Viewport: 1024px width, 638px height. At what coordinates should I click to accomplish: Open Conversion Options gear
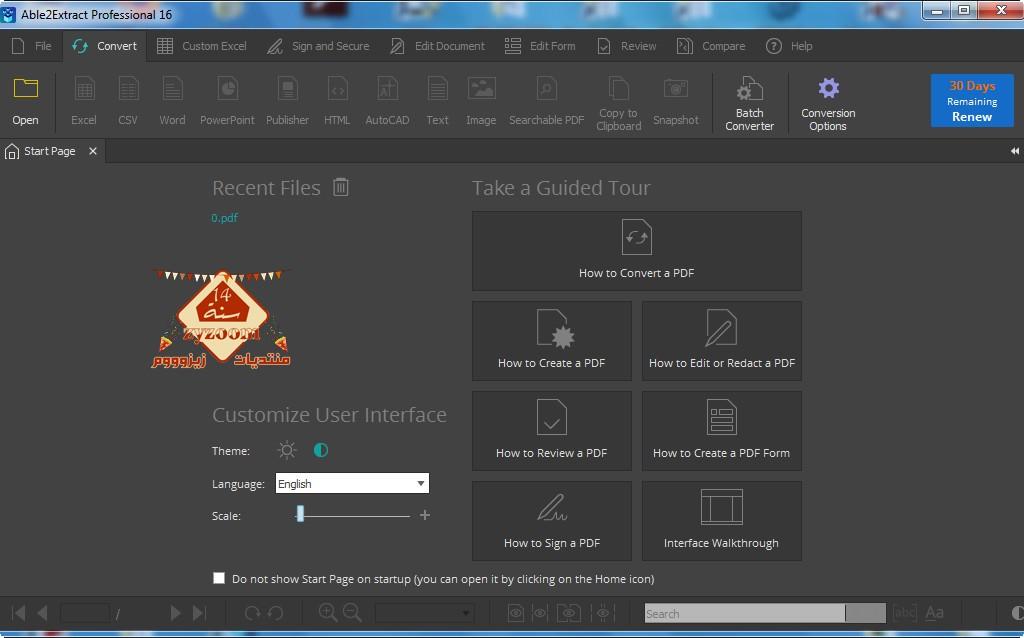828,103
